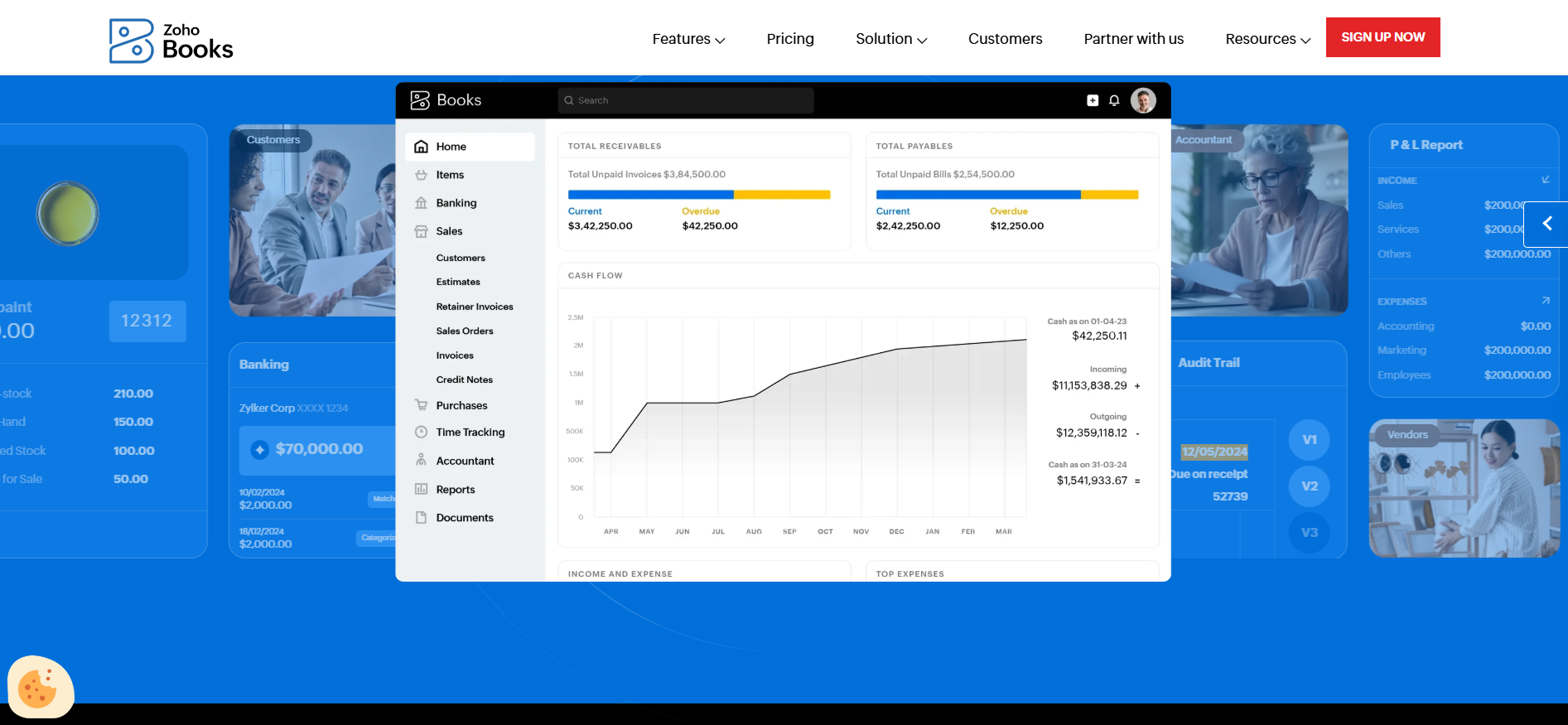Screen dimensions: 1568x725
Task: Click the cash flow line chart
Action: (810, 417)
